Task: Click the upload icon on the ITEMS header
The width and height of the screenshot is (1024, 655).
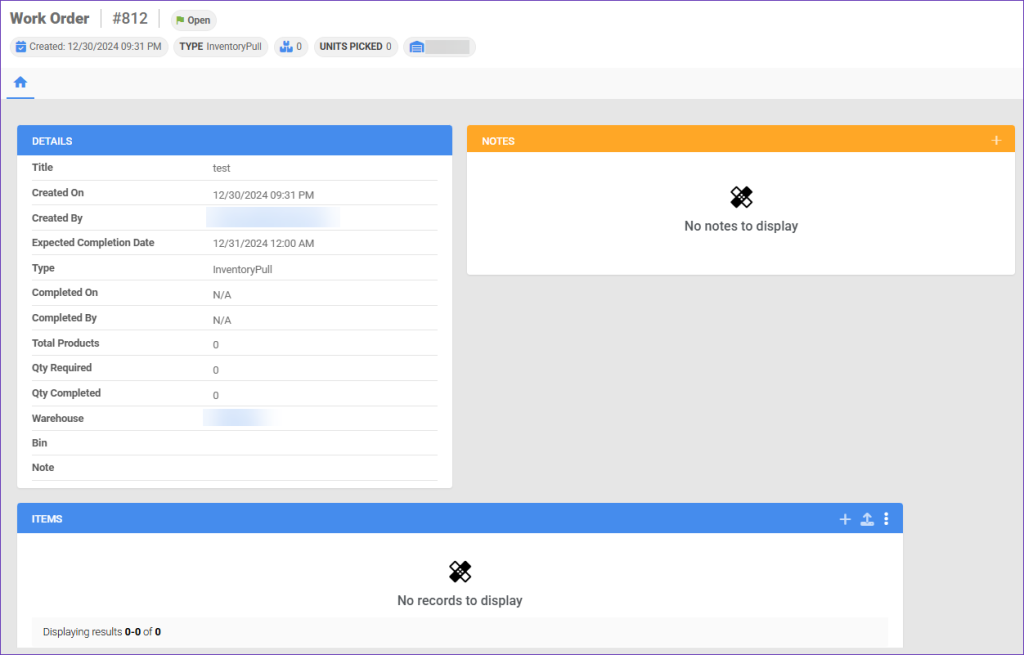Action: (866, 518)
